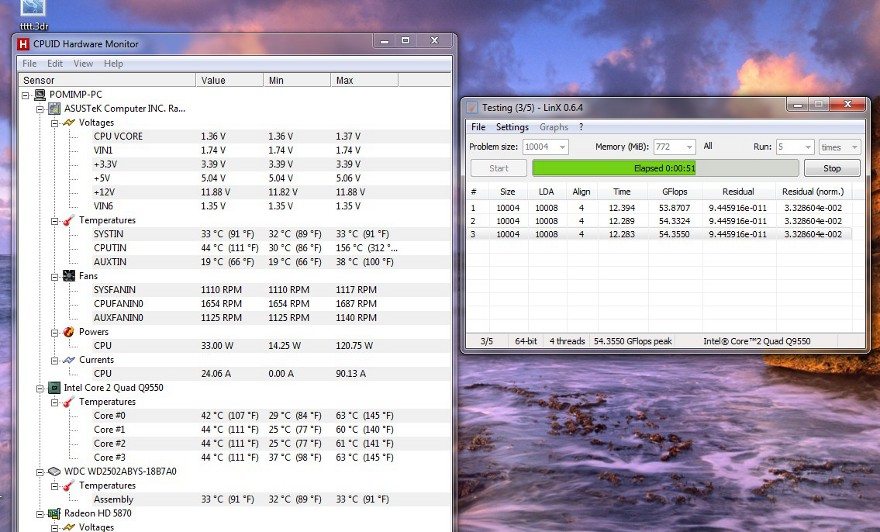Collapse the Fans node in the tree

[x=54, y=275]
